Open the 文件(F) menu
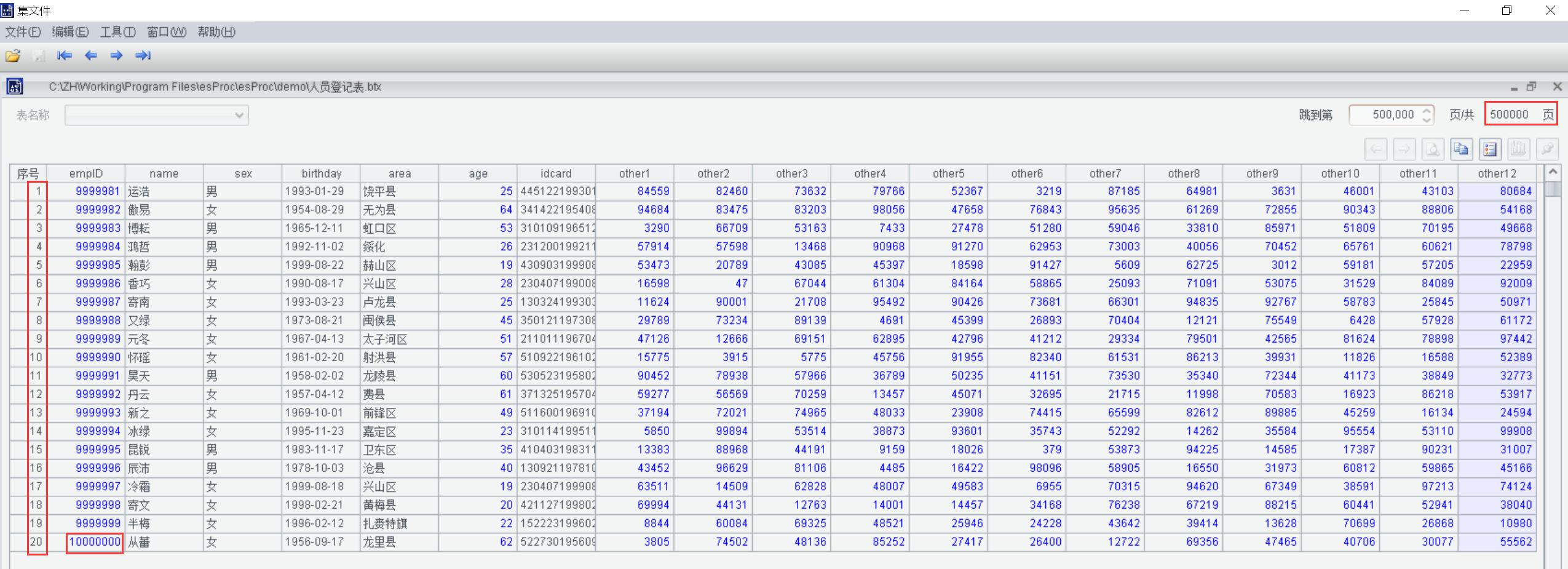The image size is (1568, 569). pos(23,32)
